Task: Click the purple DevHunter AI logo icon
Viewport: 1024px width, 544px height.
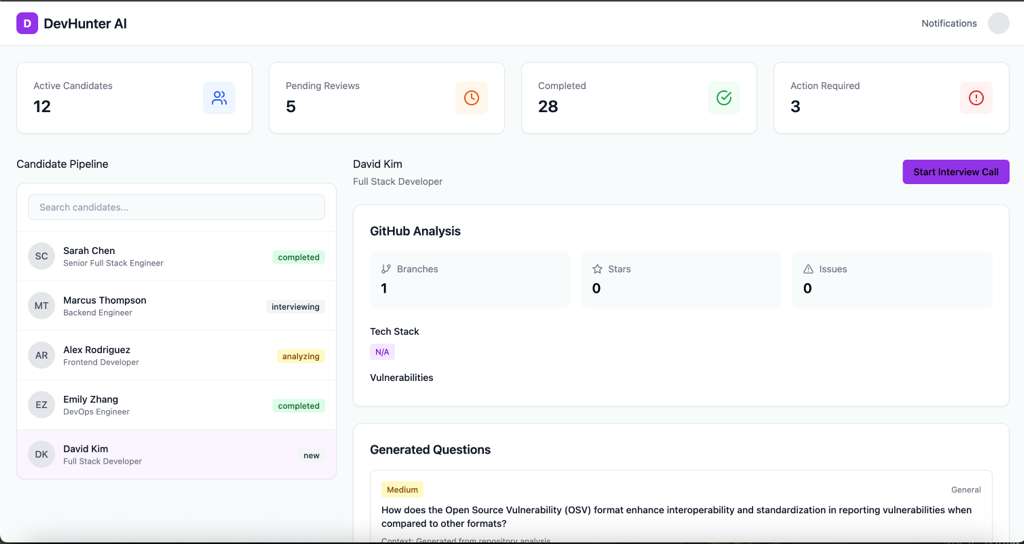Action: click(27, 24)
